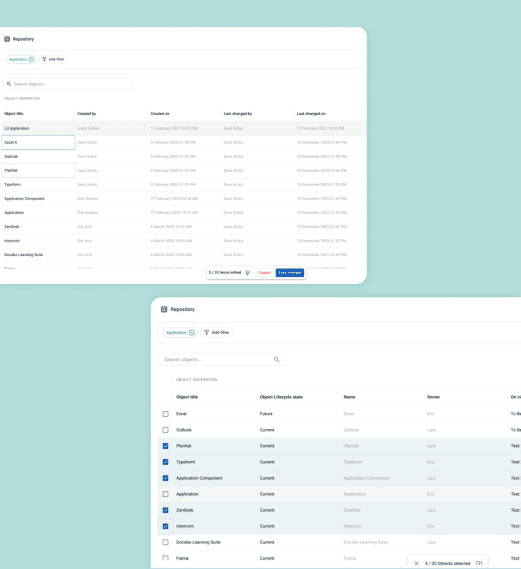Click Docebo Learning Suite in upper panel
521x569 pixels.
tap(24, 255)
